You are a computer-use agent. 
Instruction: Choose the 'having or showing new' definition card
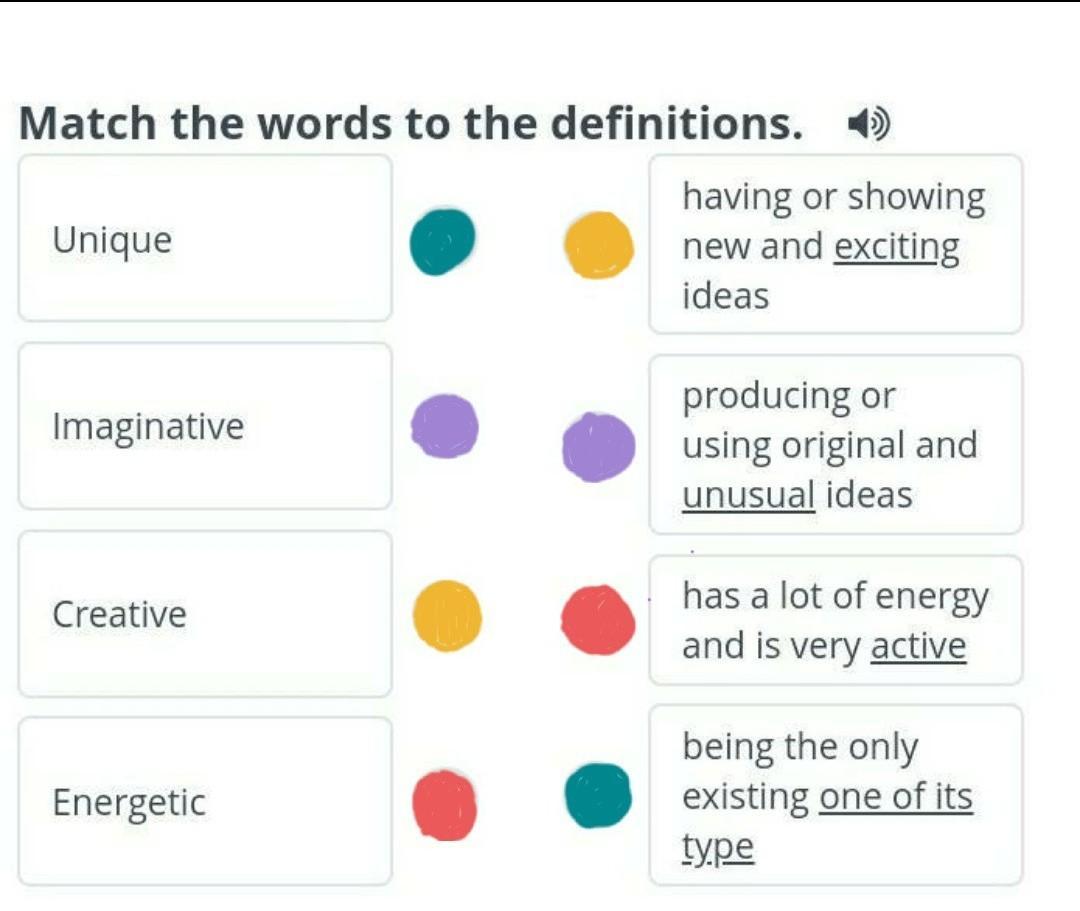[835, 244]
